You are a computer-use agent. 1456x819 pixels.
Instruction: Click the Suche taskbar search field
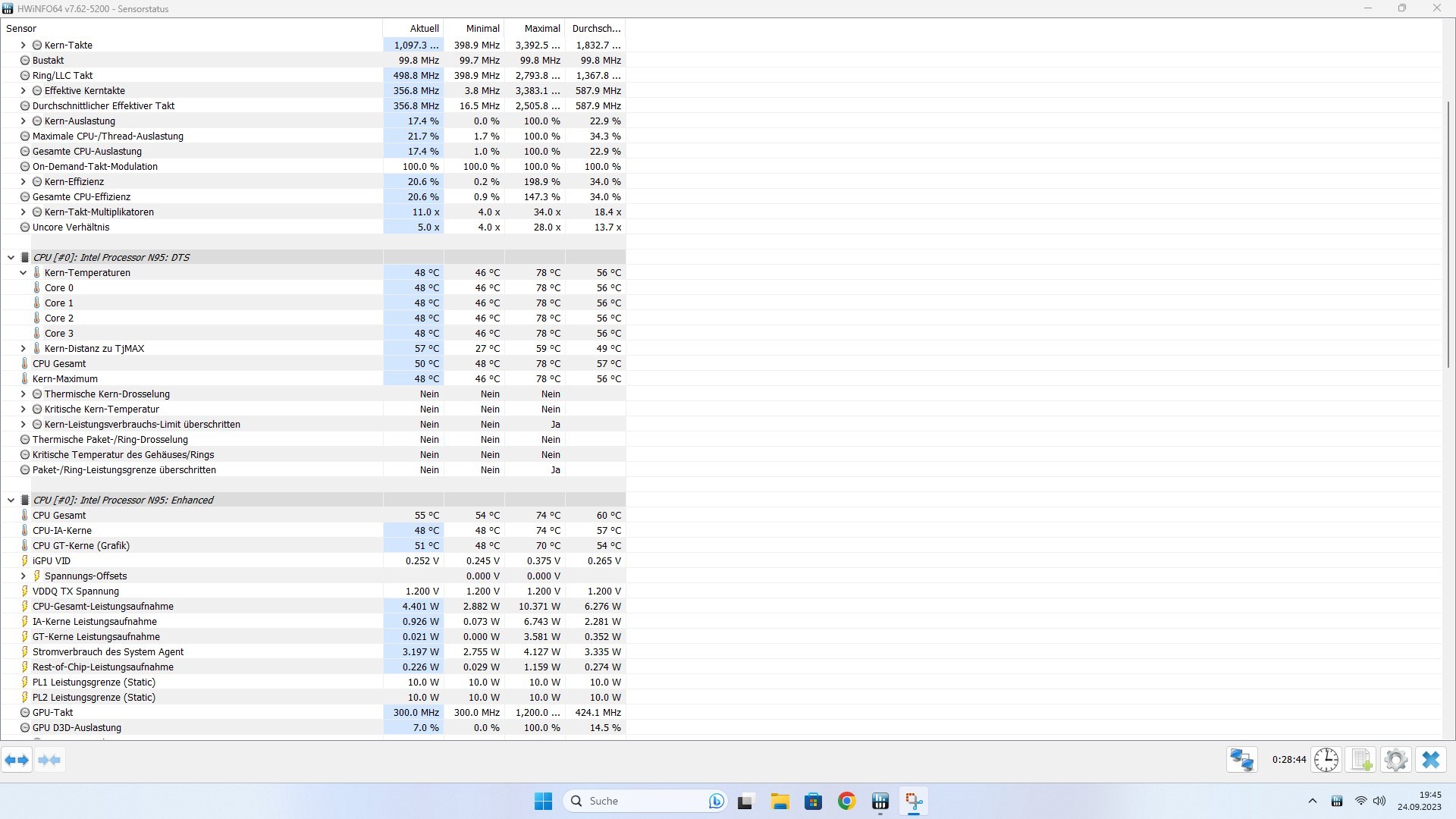point(645,801)
